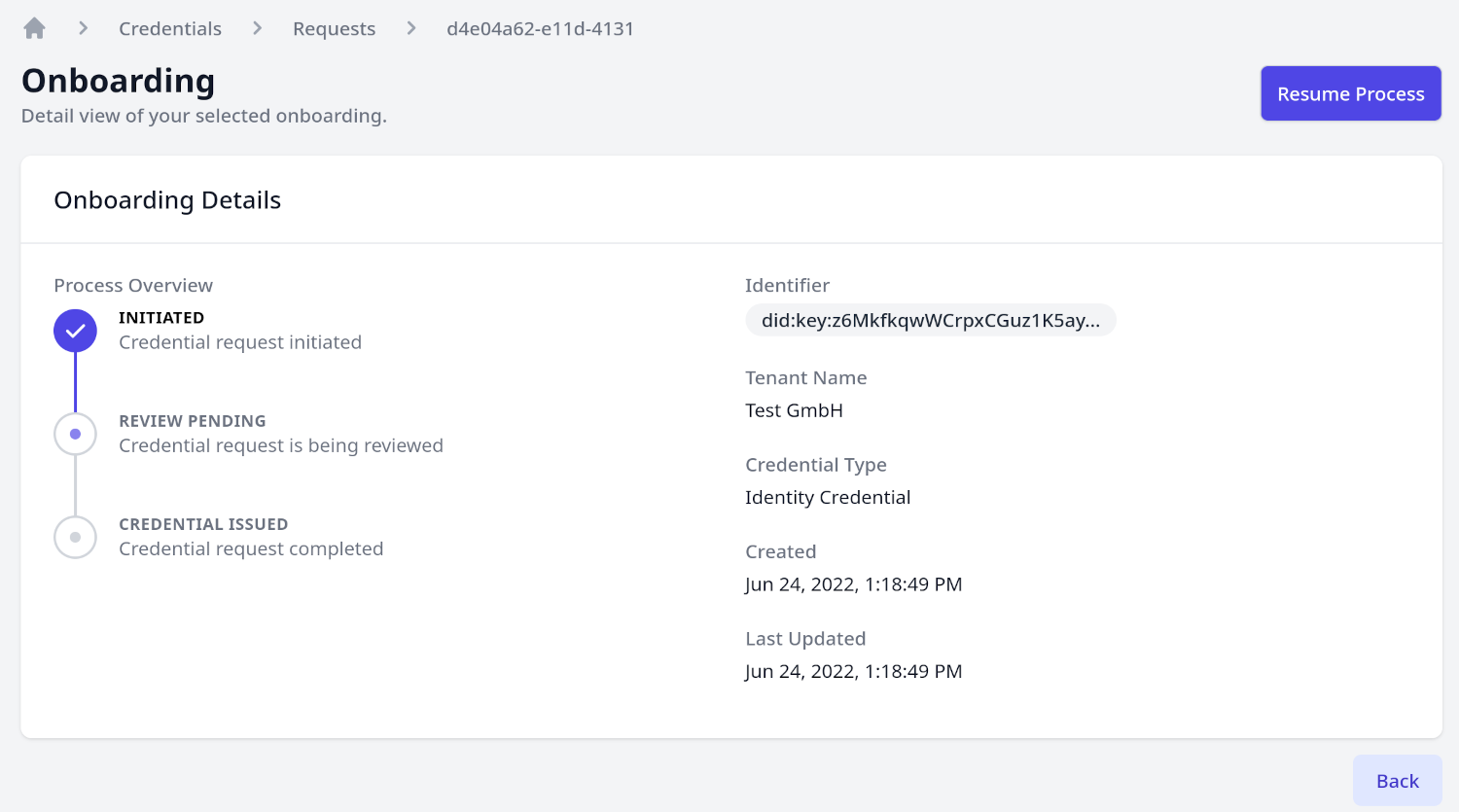Click the did:key identifier pill
The image size is (1459, 812).
(930, 320)
